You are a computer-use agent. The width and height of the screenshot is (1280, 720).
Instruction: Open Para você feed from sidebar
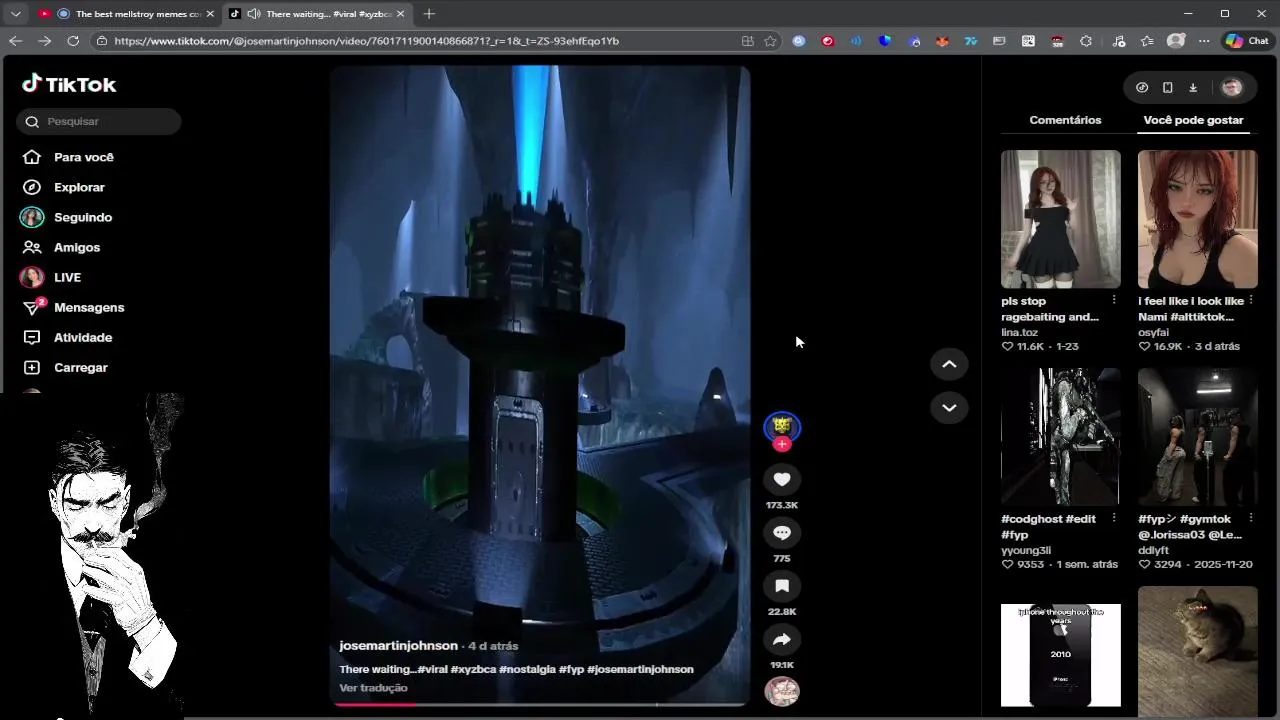click(x=69, y=157)
